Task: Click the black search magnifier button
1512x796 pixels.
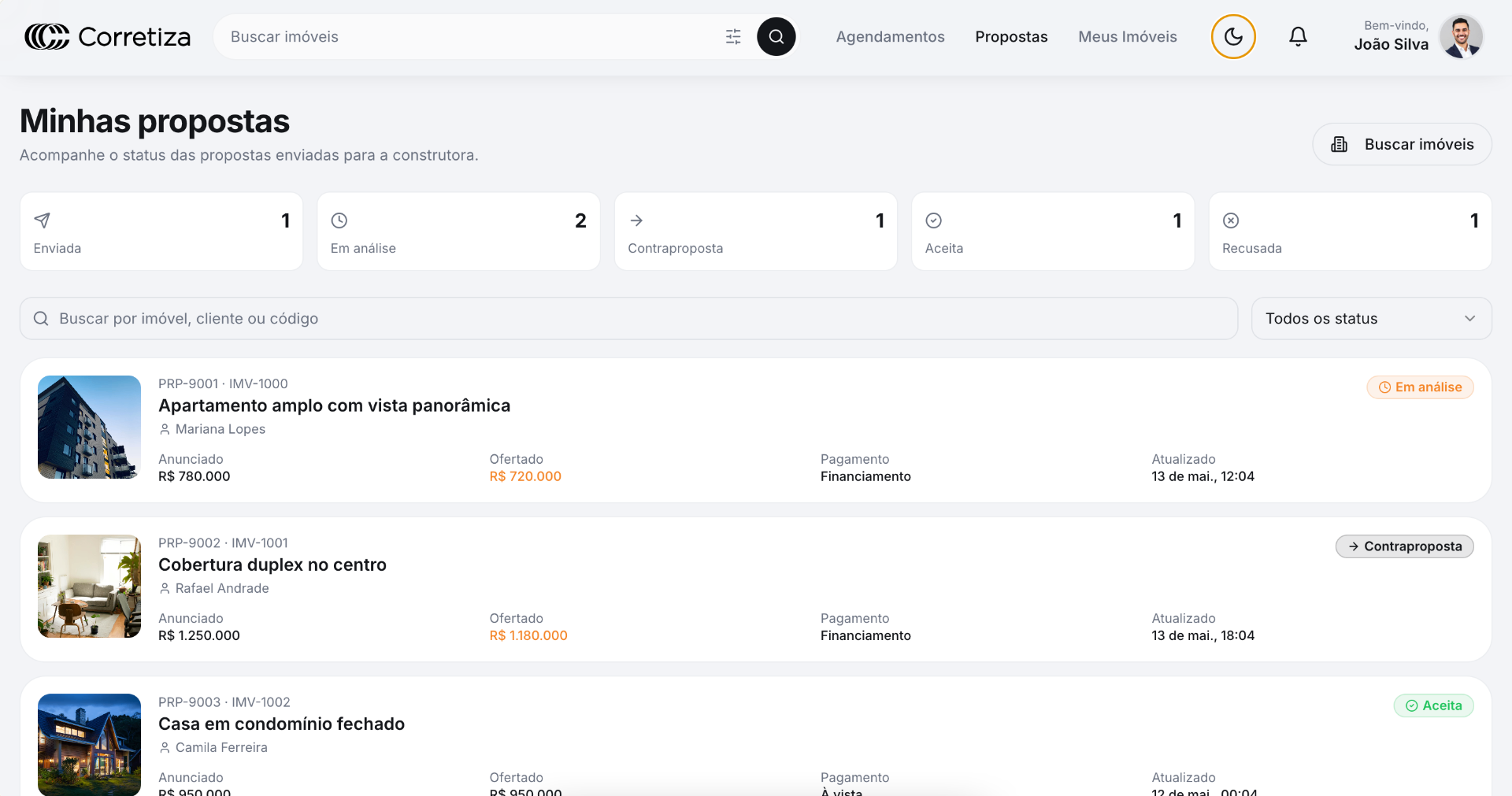Action: click(776, 37)
